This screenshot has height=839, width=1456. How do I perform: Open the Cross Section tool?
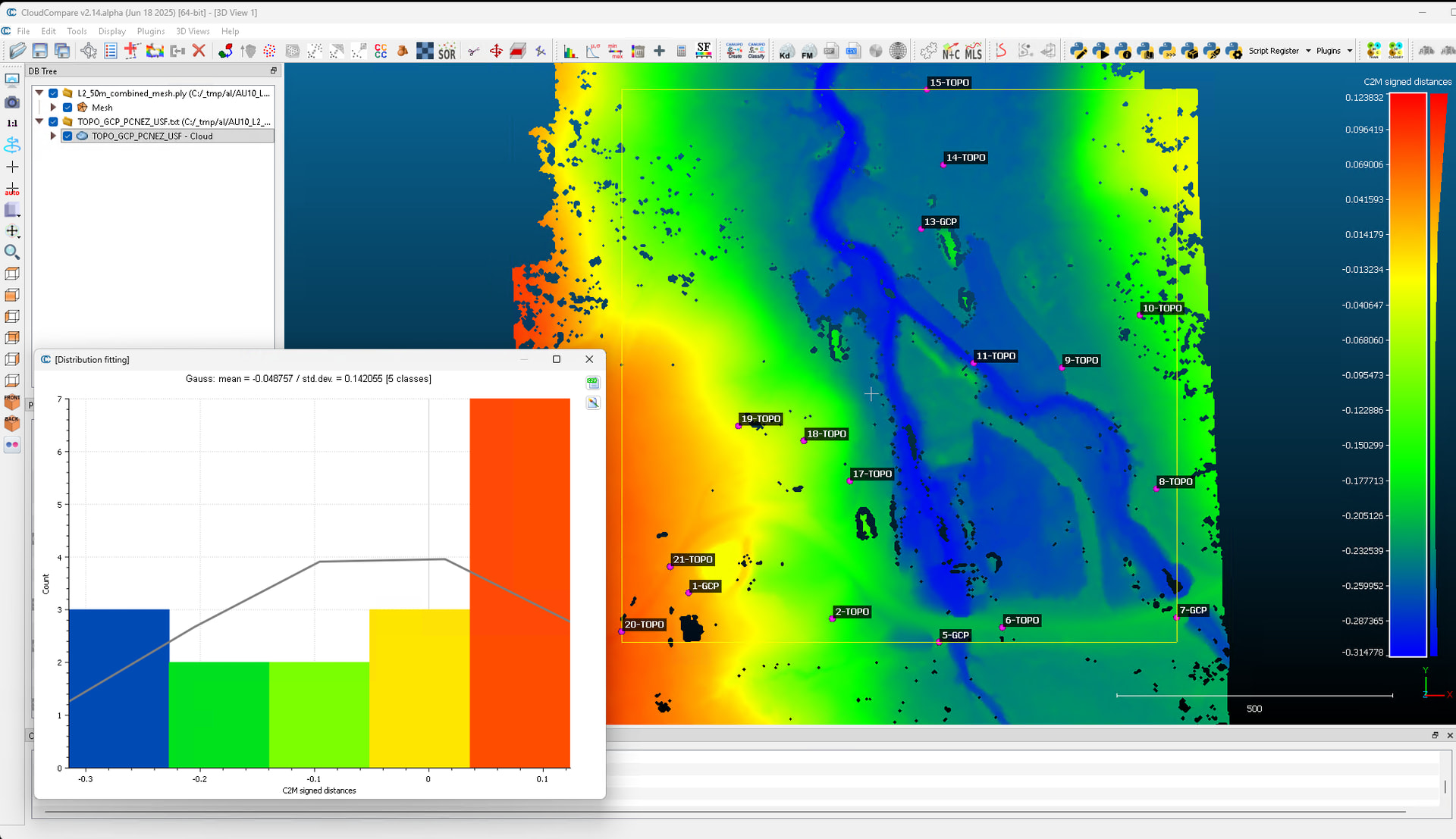point(518,51)
